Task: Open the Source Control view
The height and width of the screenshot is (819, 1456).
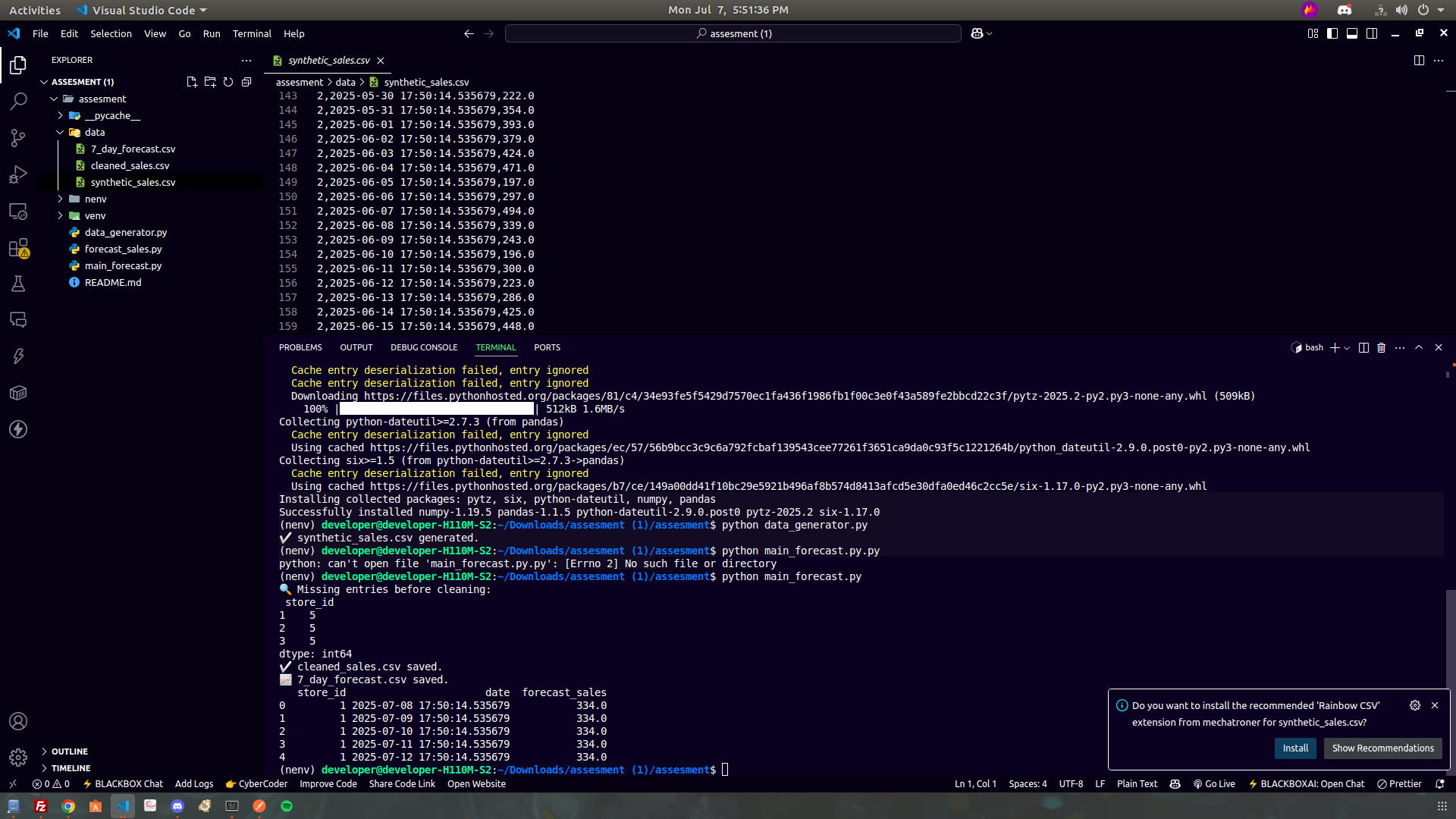Action: click(x=18, y=137)
